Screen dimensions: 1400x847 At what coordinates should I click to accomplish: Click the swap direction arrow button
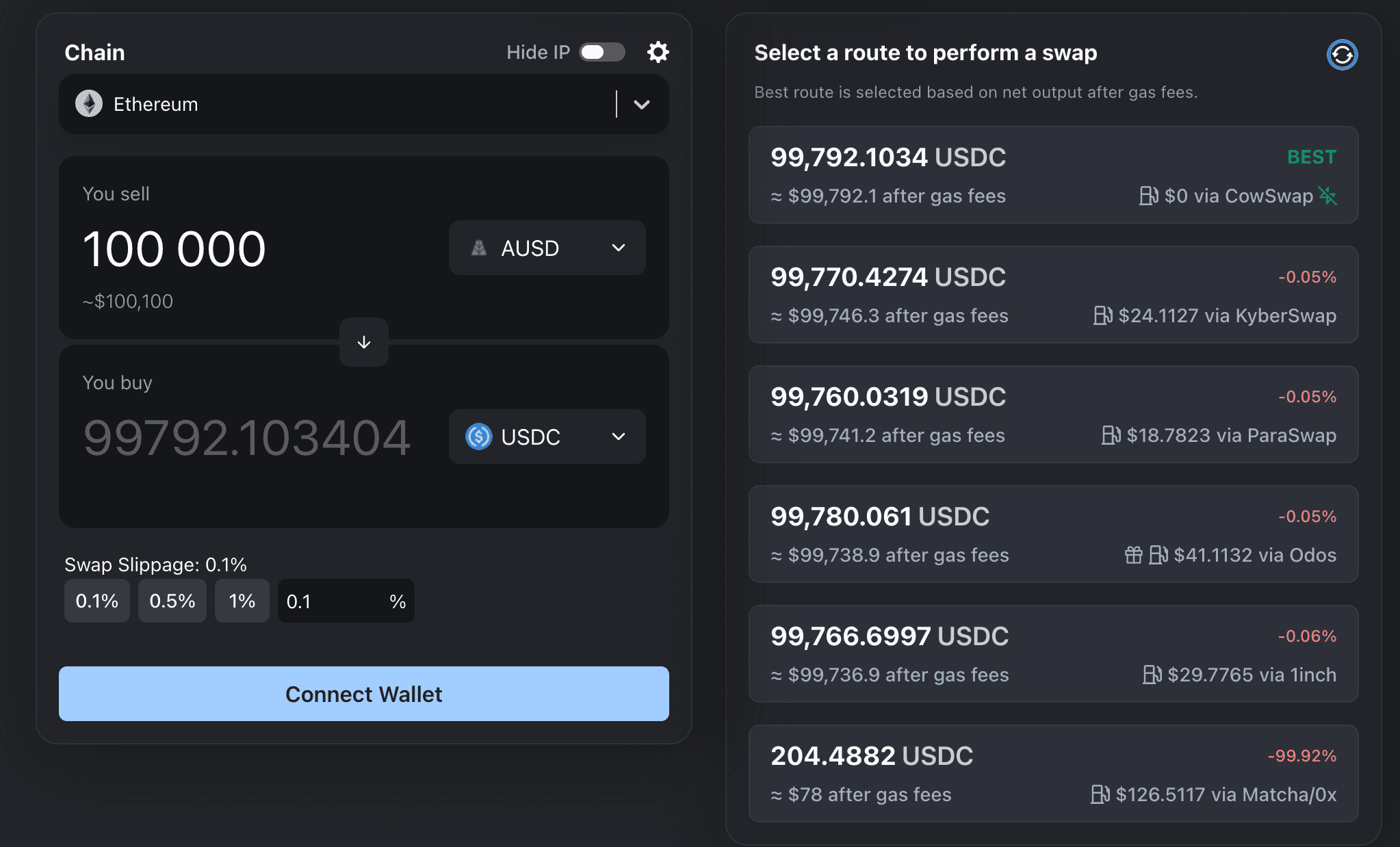[x=364, y=342]
